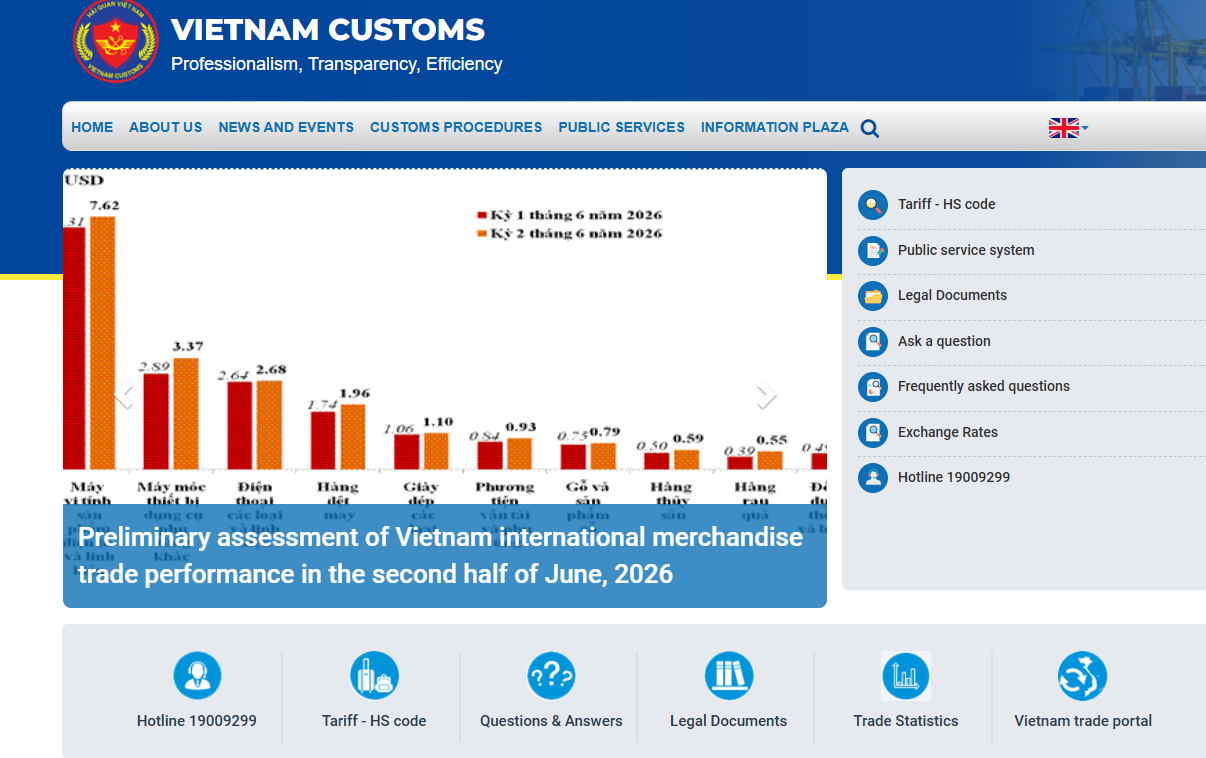
Task: Open the search magnifier in navigation bar
Action: click(870, 128)
